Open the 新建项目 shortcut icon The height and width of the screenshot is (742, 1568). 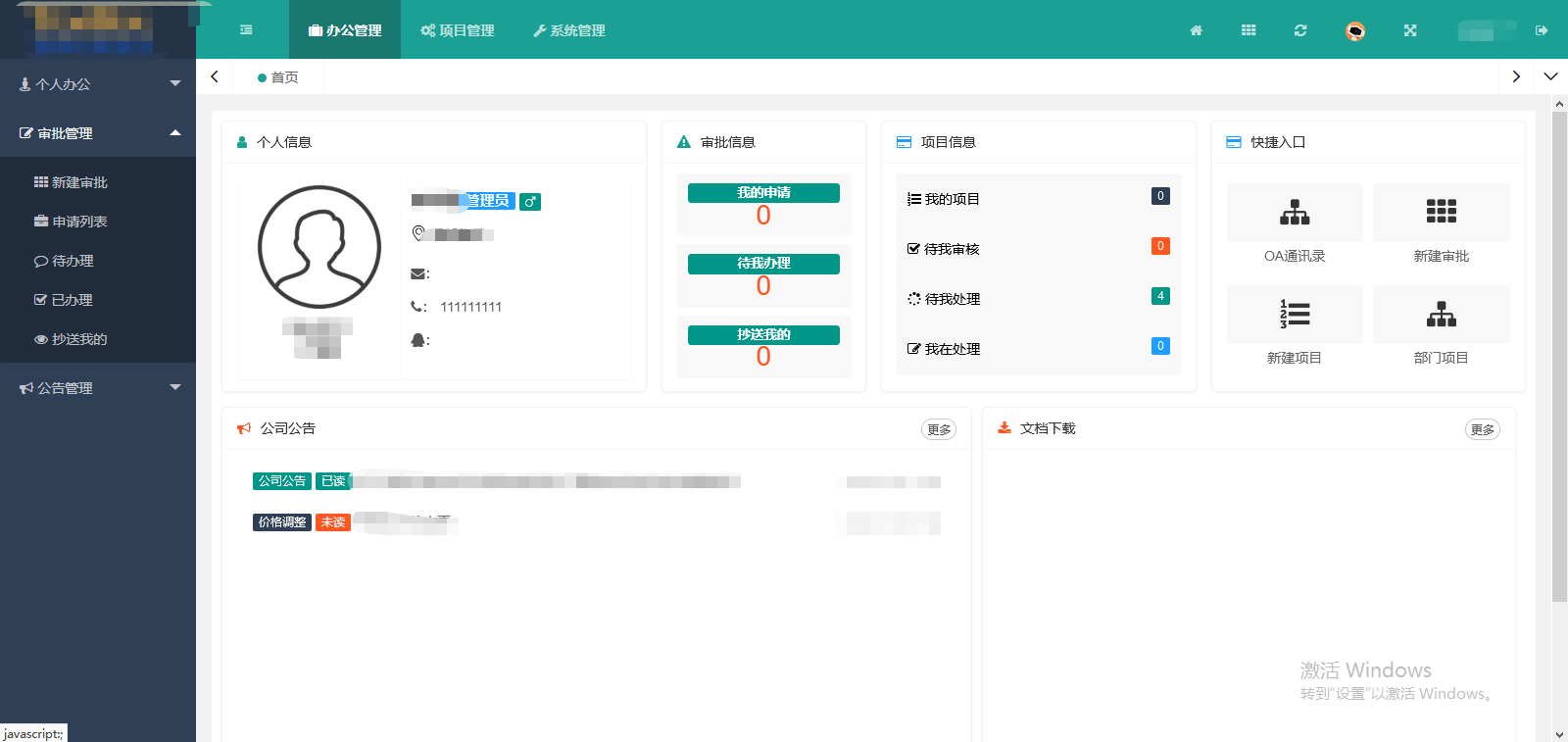[1295, 314]
